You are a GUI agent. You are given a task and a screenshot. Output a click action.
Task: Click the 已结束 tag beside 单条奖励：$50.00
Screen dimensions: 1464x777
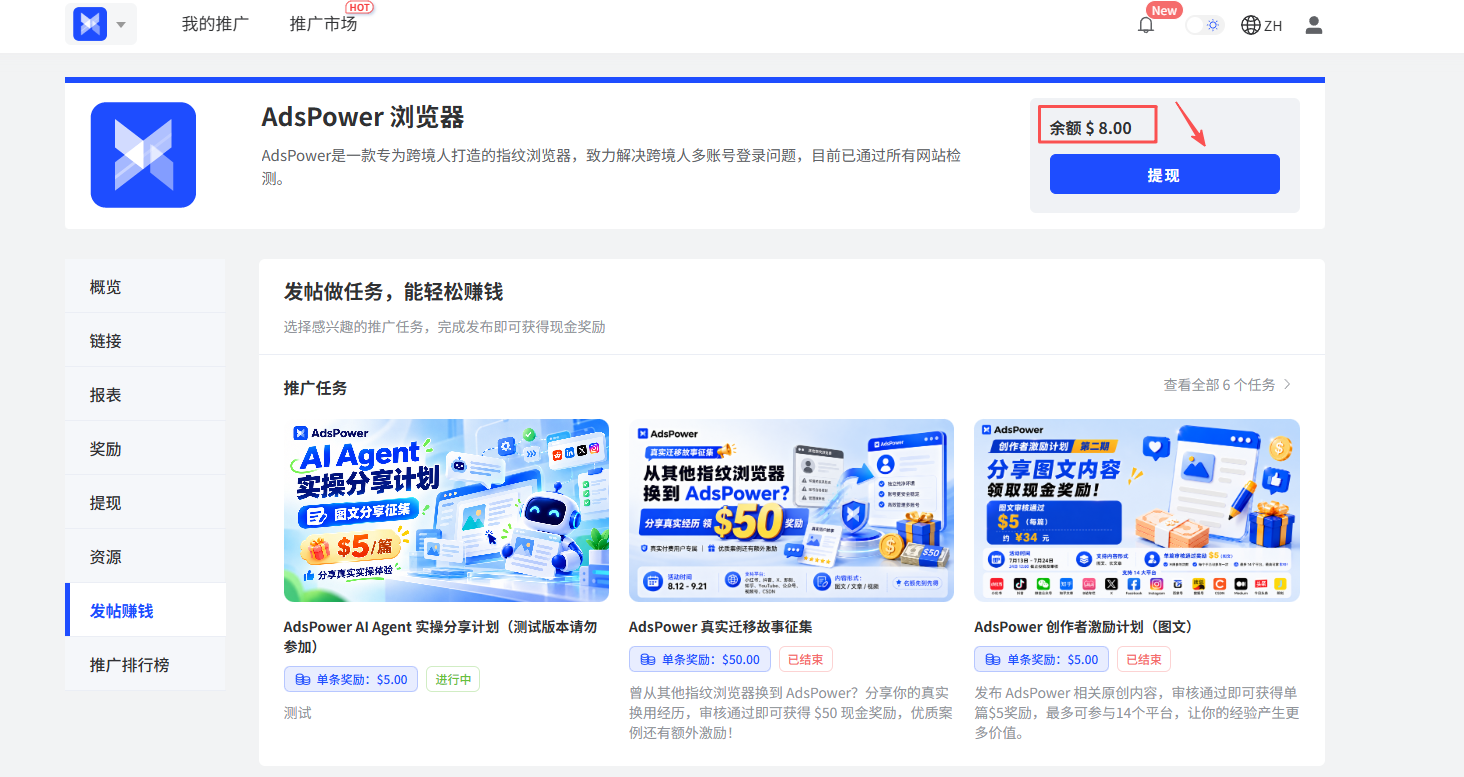pos(806,659)
